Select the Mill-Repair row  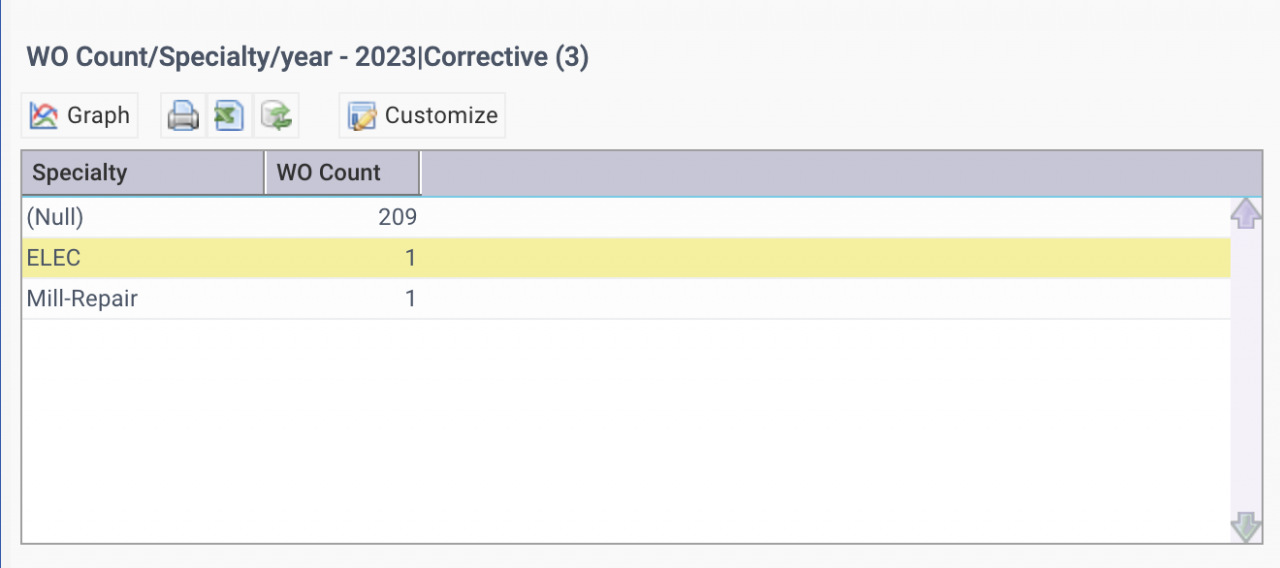pos(82,299)
